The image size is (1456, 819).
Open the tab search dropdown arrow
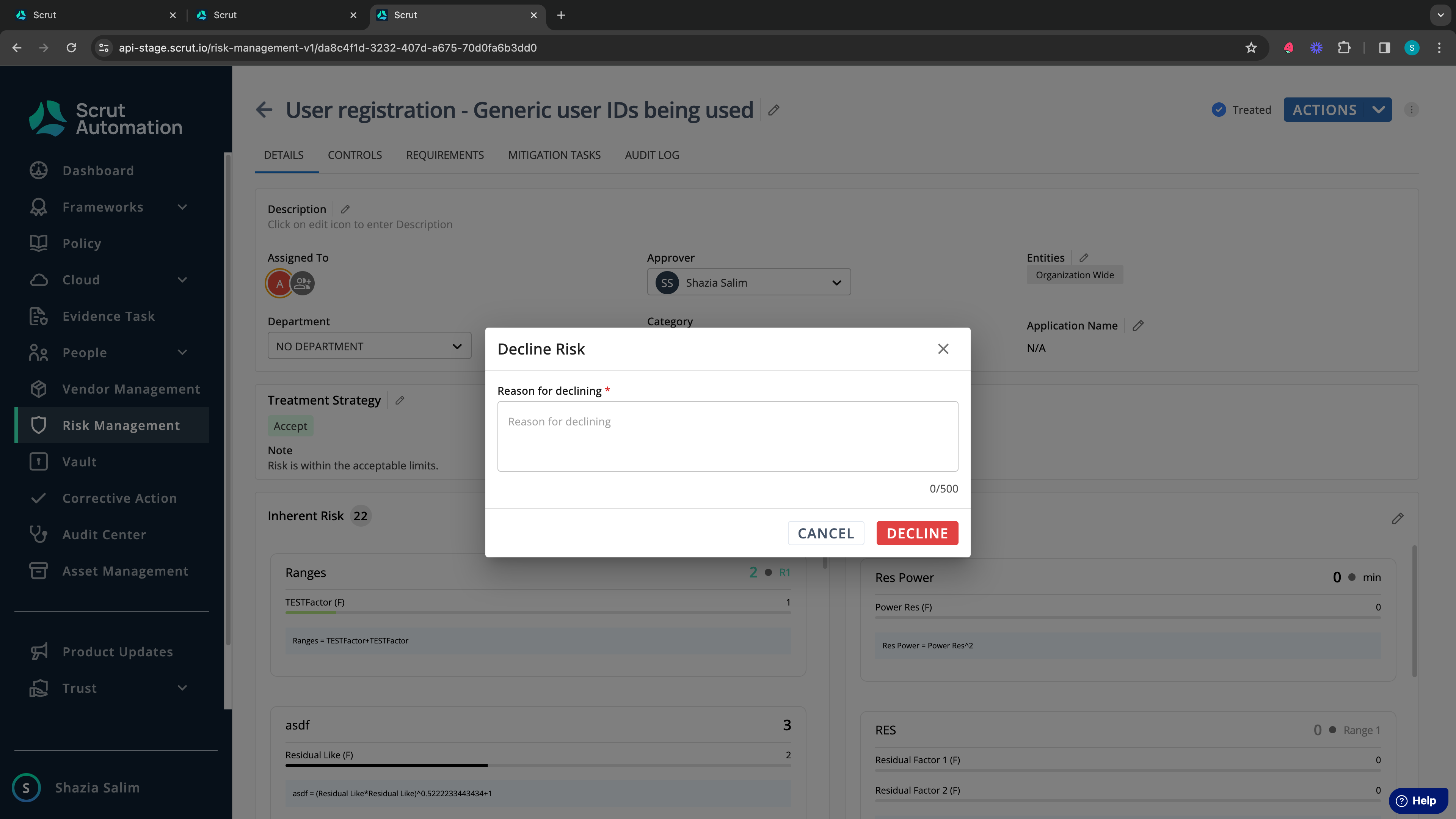pyautogui.click(x=1440, y=15)
